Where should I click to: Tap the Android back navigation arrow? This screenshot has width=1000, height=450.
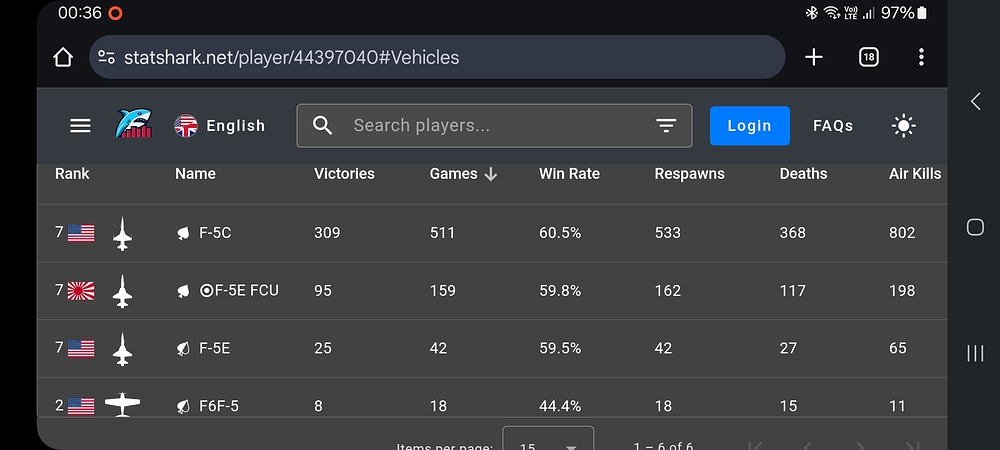pos(975,101)
